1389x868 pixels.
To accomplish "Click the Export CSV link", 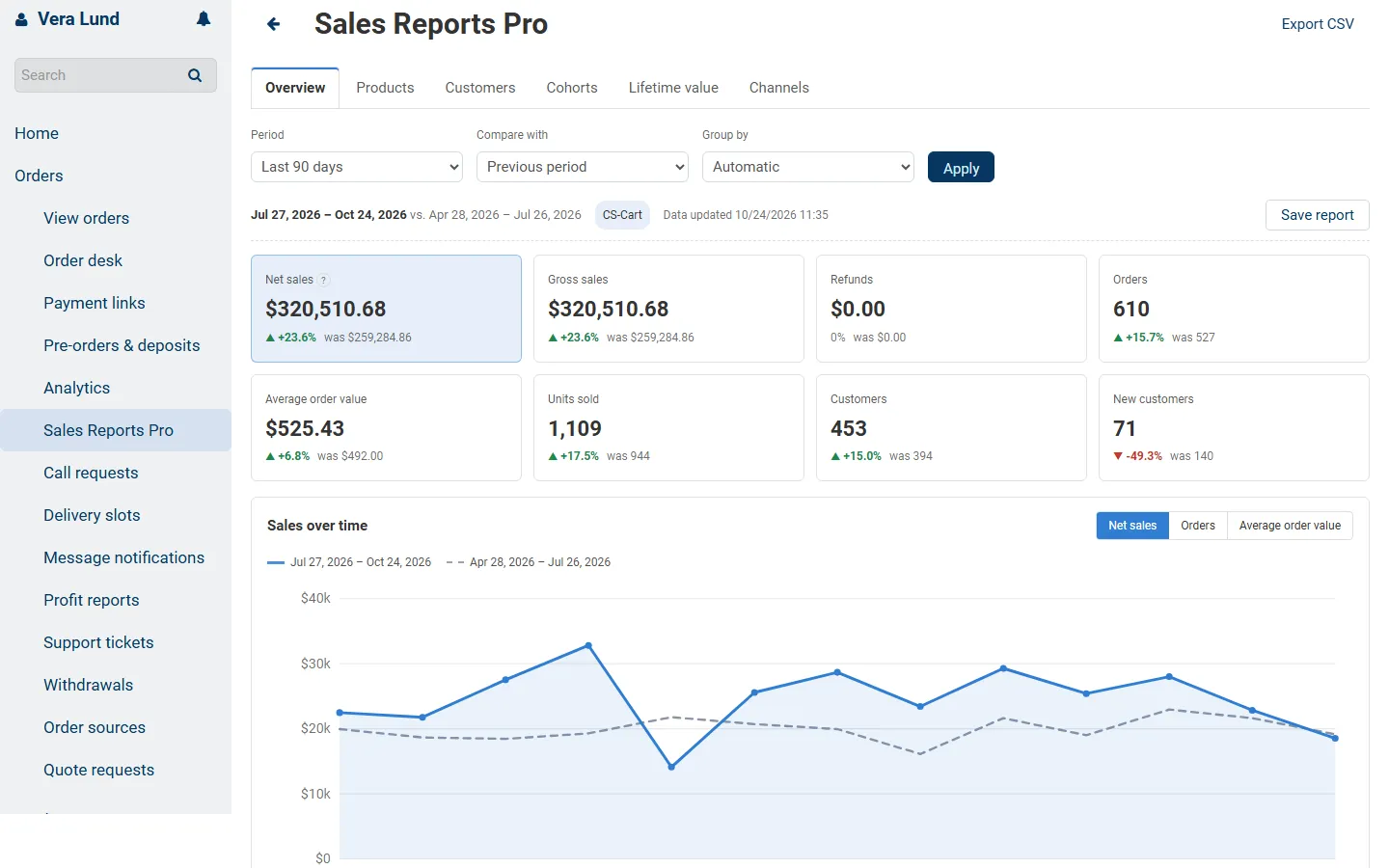I will point(1318,24).
